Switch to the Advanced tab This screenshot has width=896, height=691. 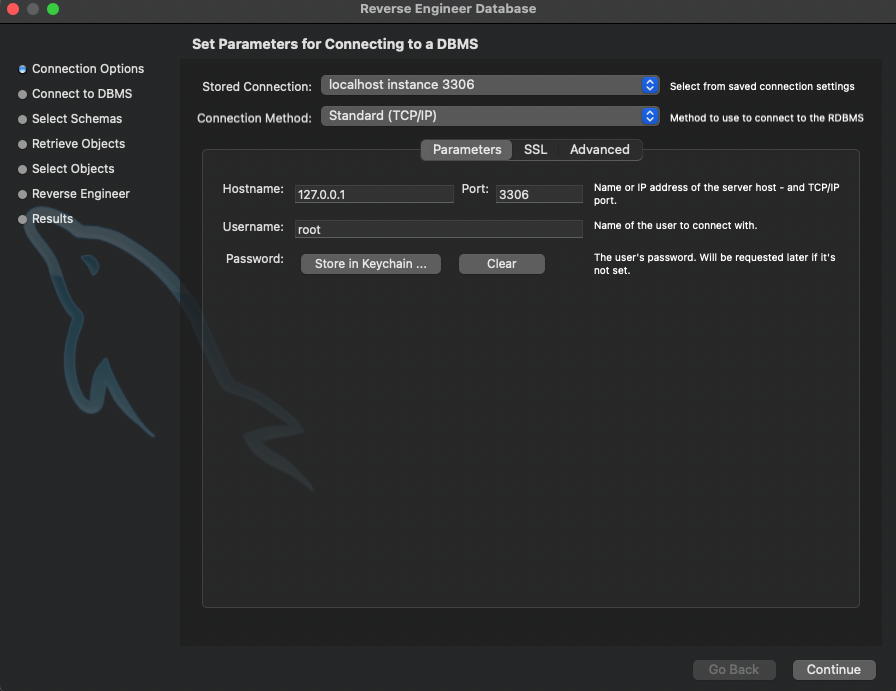coord(599,150)
